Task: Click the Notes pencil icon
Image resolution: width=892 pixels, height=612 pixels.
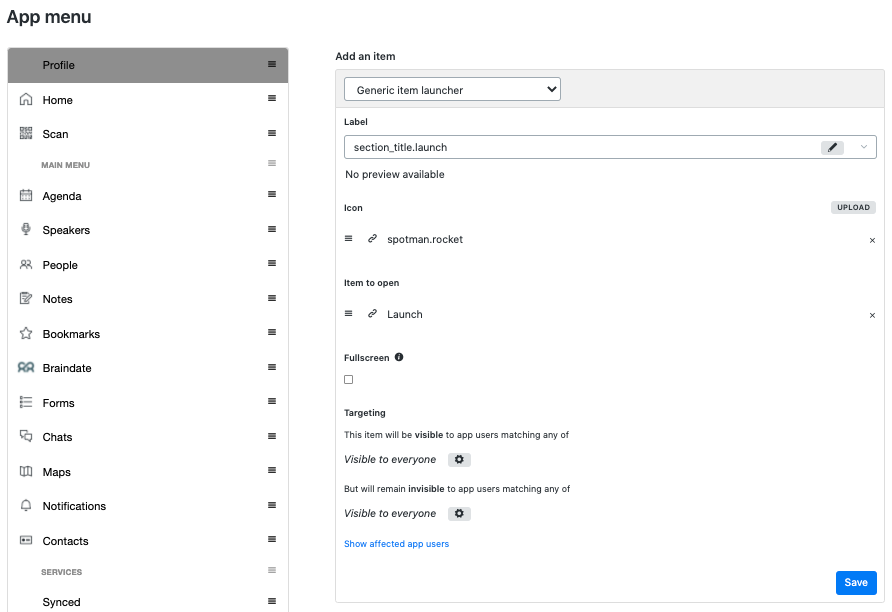Action: coord(26,298)
